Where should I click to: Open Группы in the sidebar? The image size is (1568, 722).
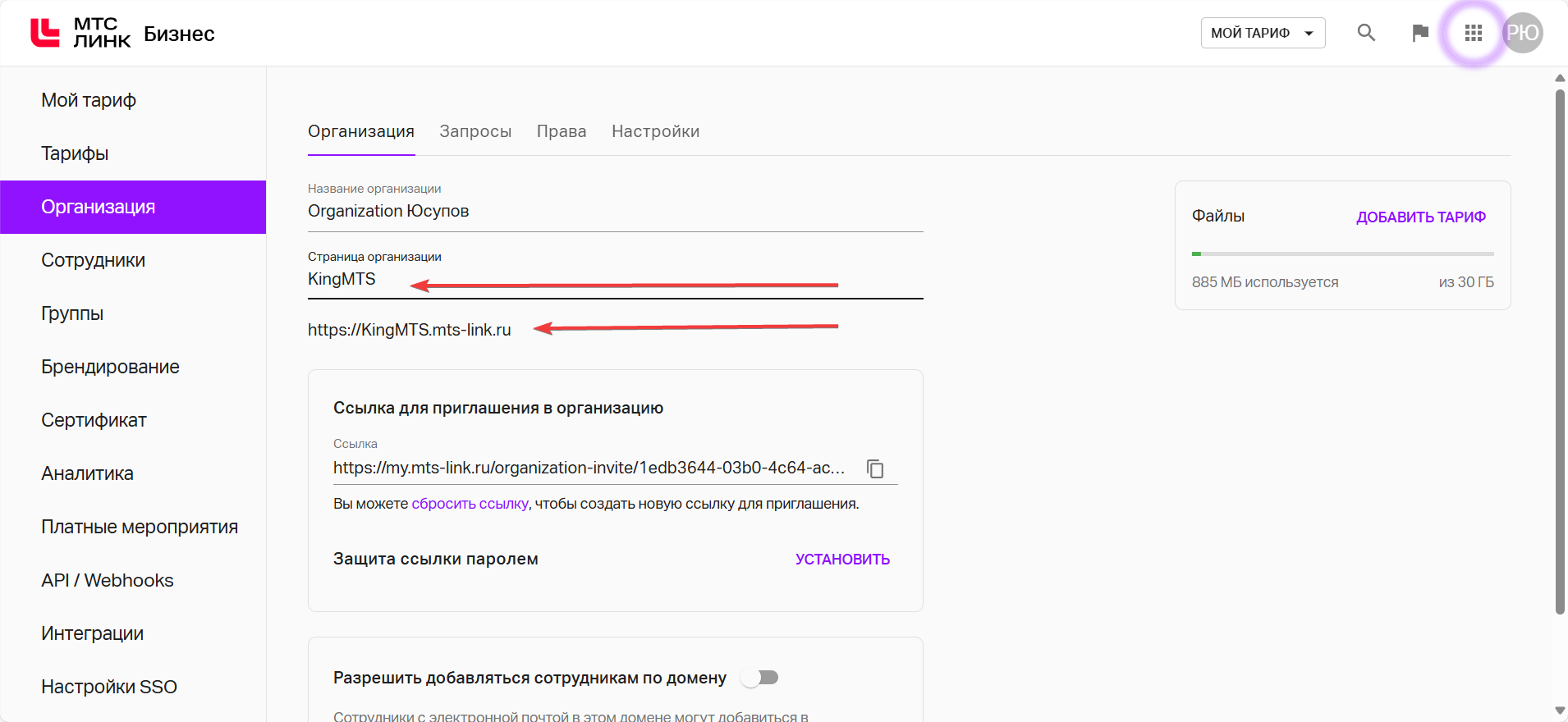coord(133,313)
